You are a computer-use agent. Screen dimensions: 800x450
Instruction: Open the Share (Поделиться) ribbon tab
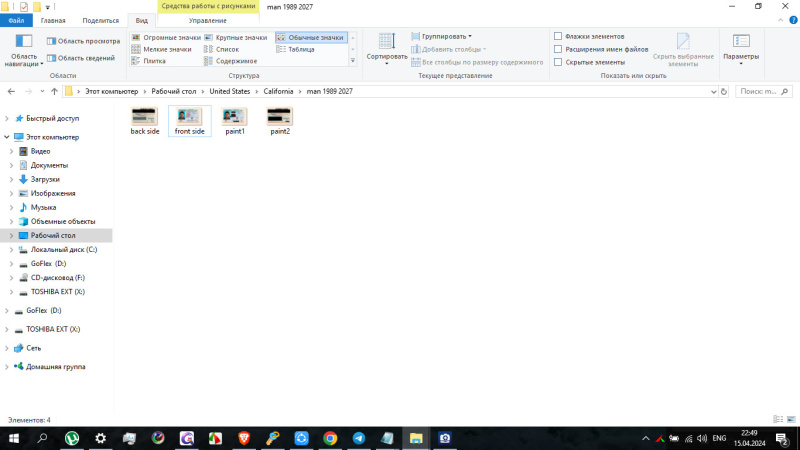pyautogui.click(x=99, y=20)
